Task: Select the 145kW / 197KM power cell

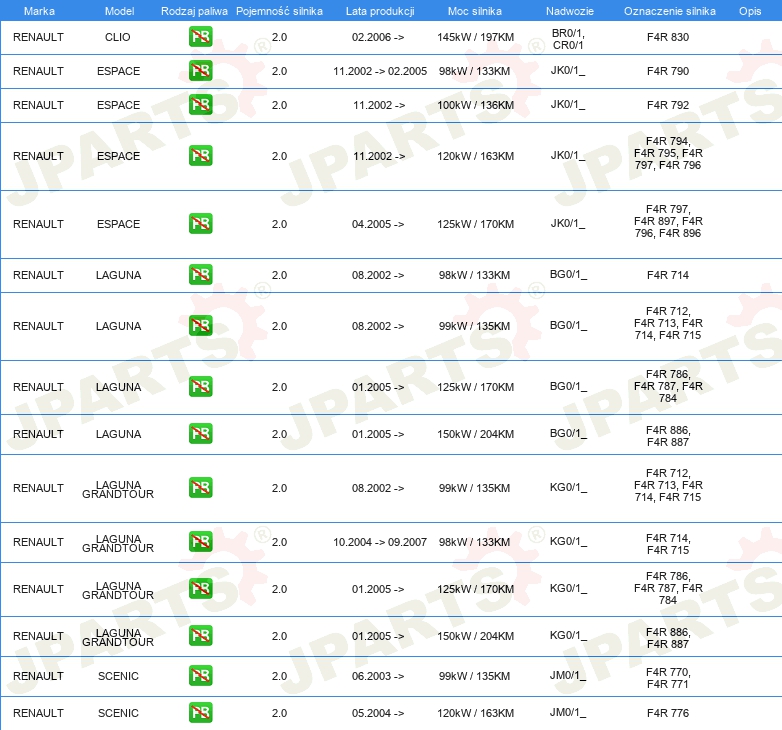Action: tap(475, 37)
